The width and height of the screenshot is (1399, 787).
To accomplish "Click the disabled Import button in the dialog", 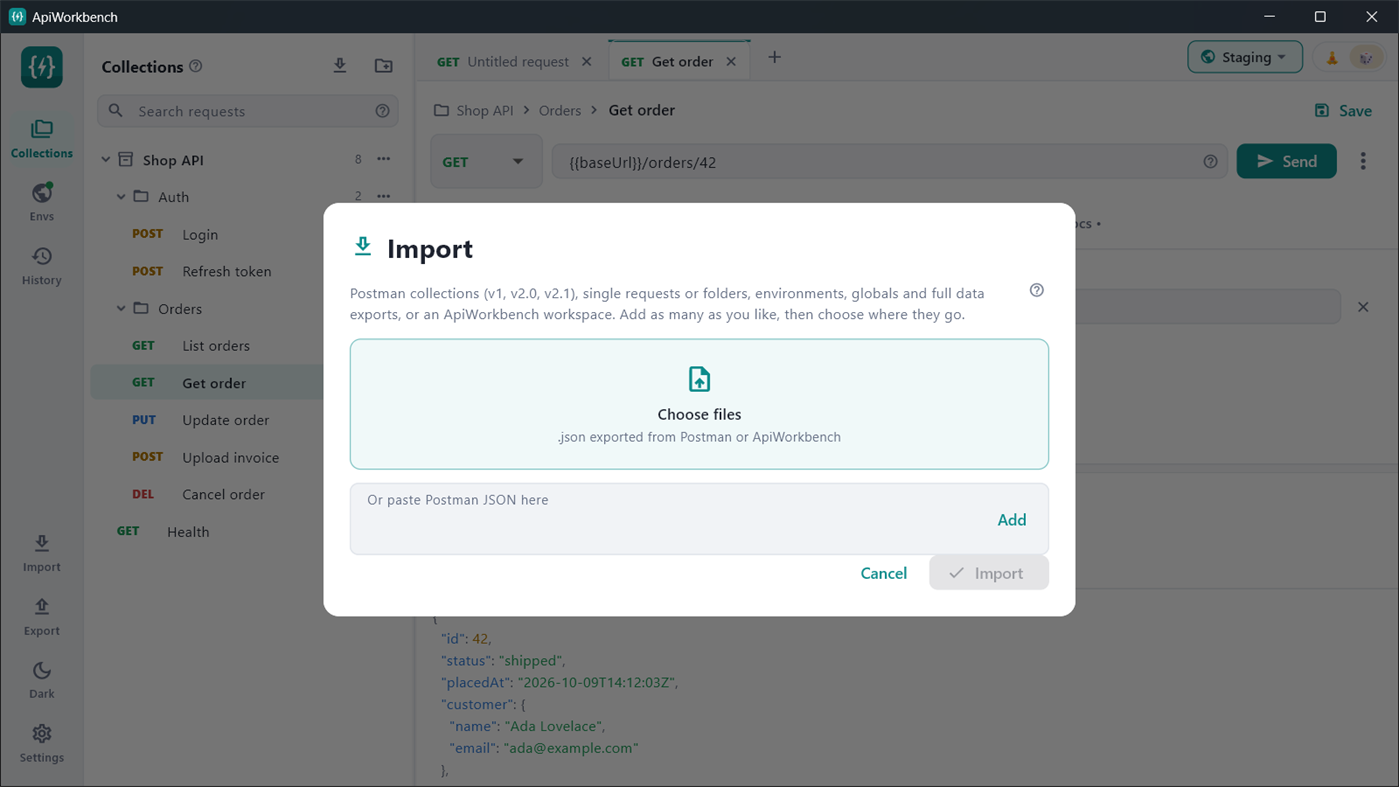I will [x=989, y=573].
